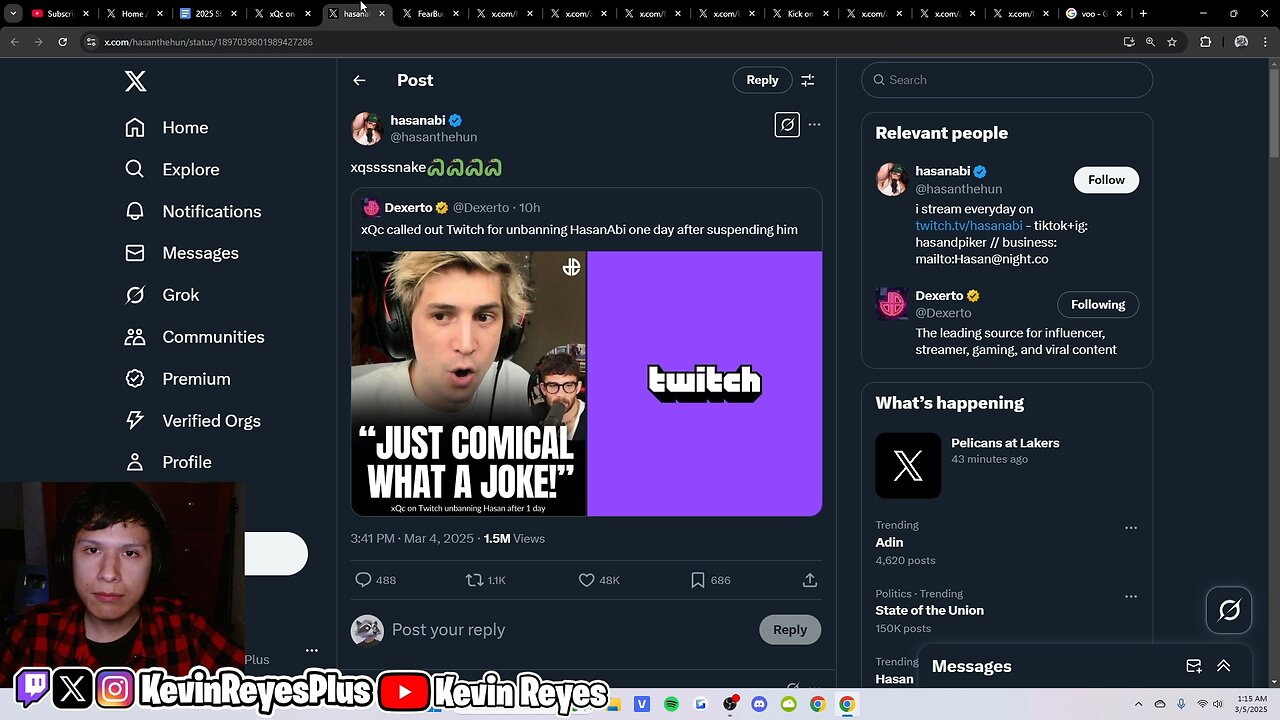Open Communities in the sidebar
1280x720 pixels.
click(x=195, y=337)
